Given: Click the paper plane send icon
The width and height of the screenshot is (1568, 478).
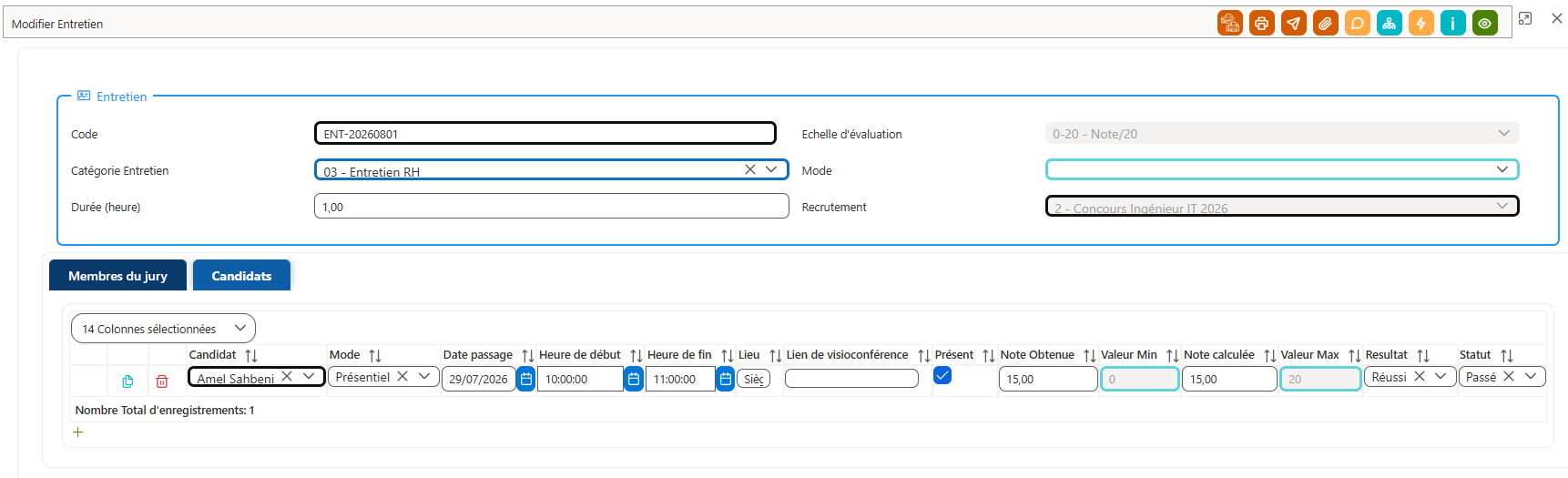Looking at the screenshot, I should tap(1294, 24).
